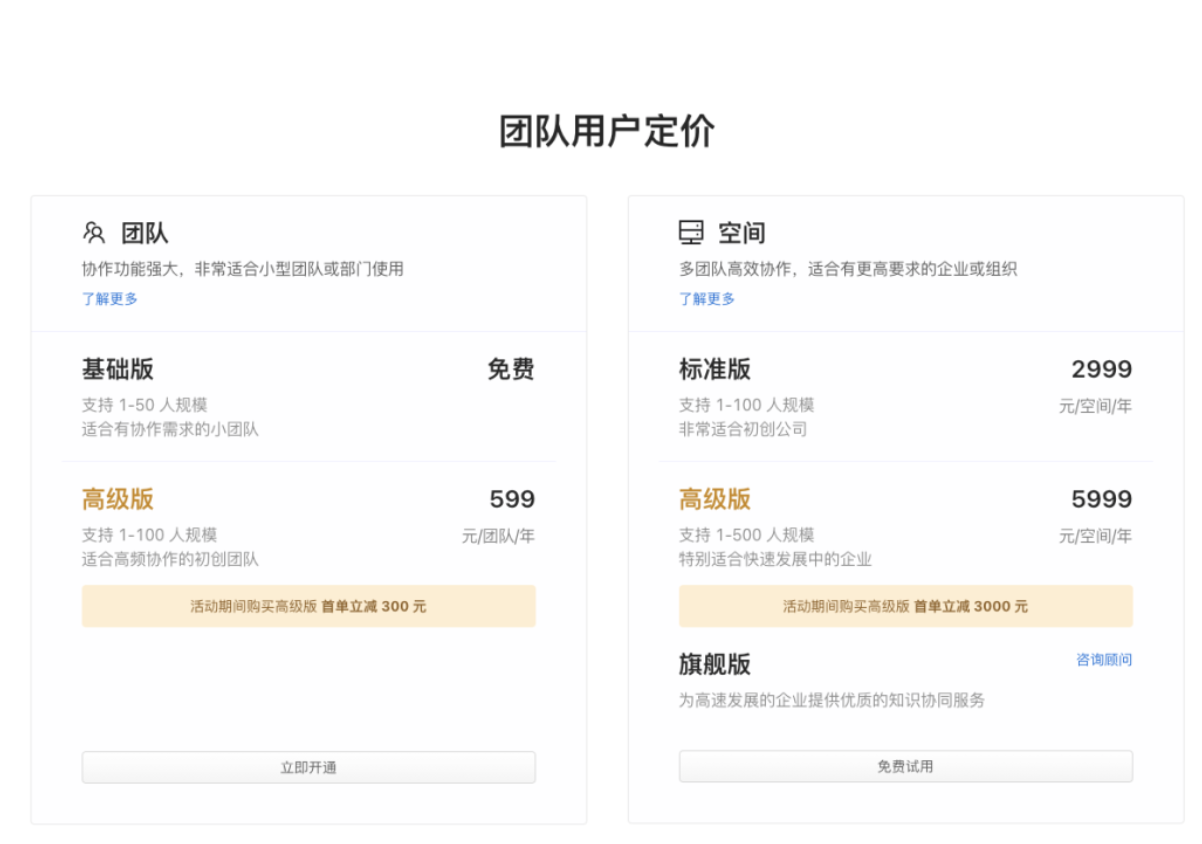Select the team 高级版 plan priced 599

(118, 499)
